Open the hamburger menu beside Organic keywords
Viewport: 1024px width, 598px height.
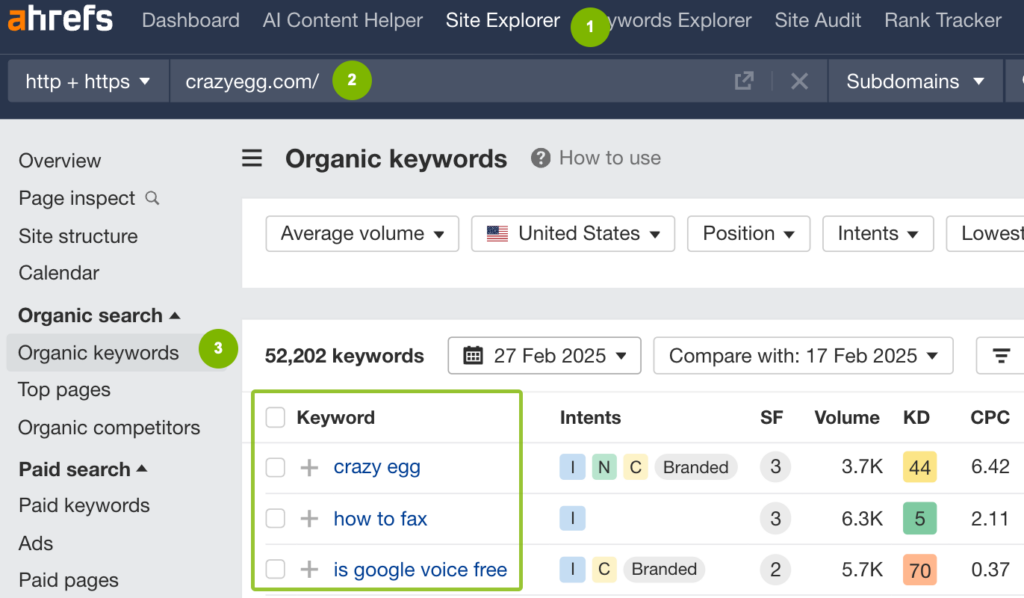click(x=251, y=158)
